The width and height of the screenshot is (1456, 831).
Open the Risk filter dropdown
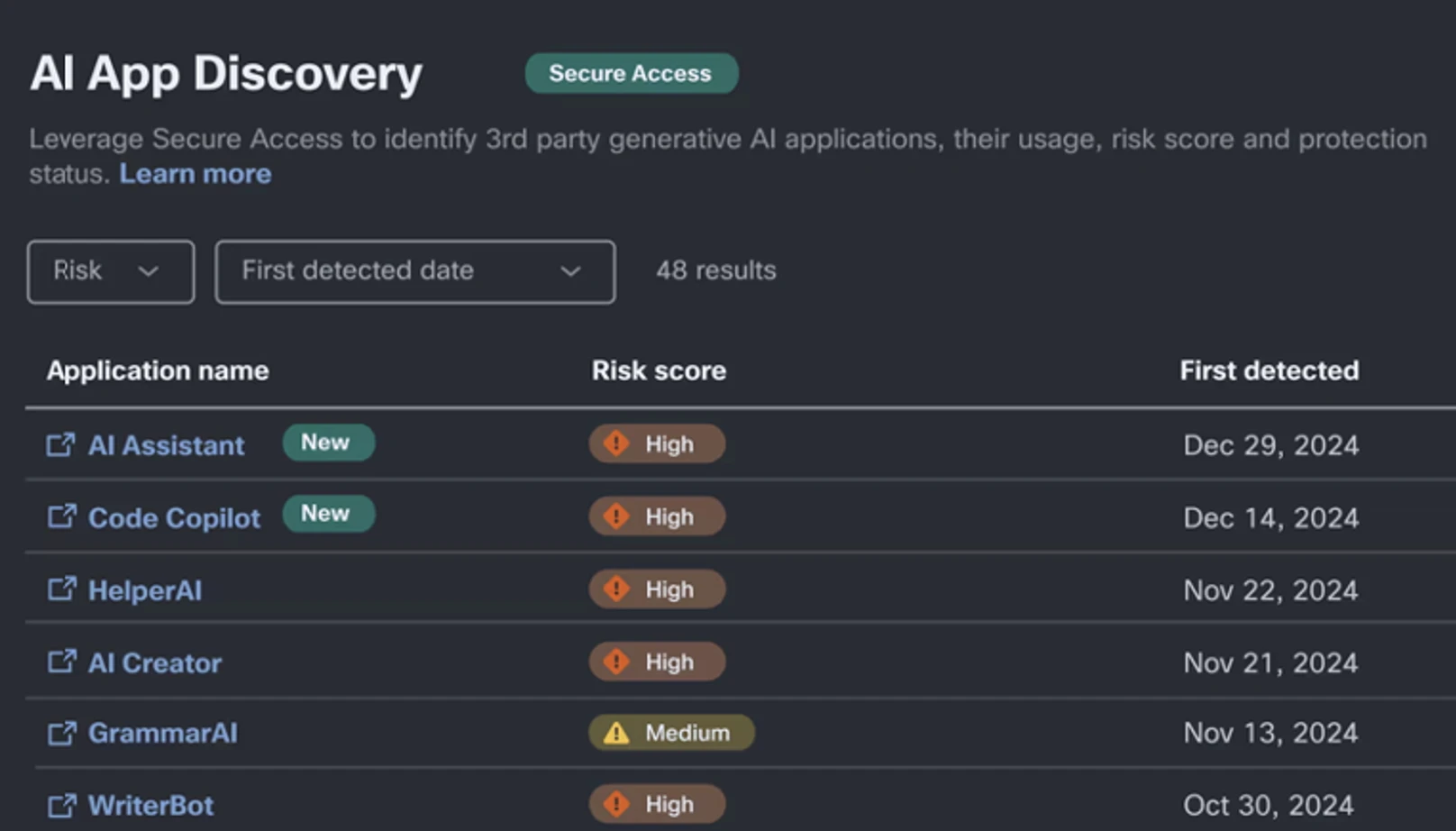point(110,271)
